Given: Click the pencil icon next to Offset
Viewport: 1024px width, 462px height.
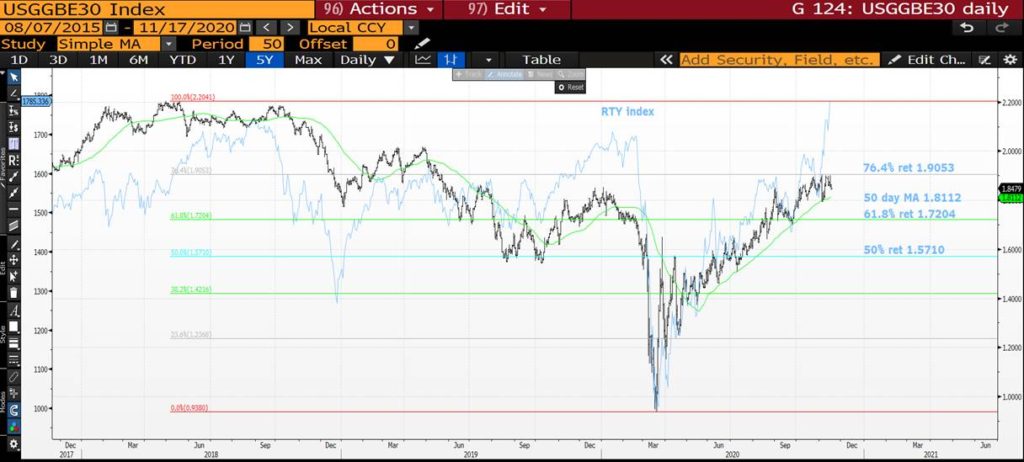Looking at the screenshot, I should pos(422,44).
